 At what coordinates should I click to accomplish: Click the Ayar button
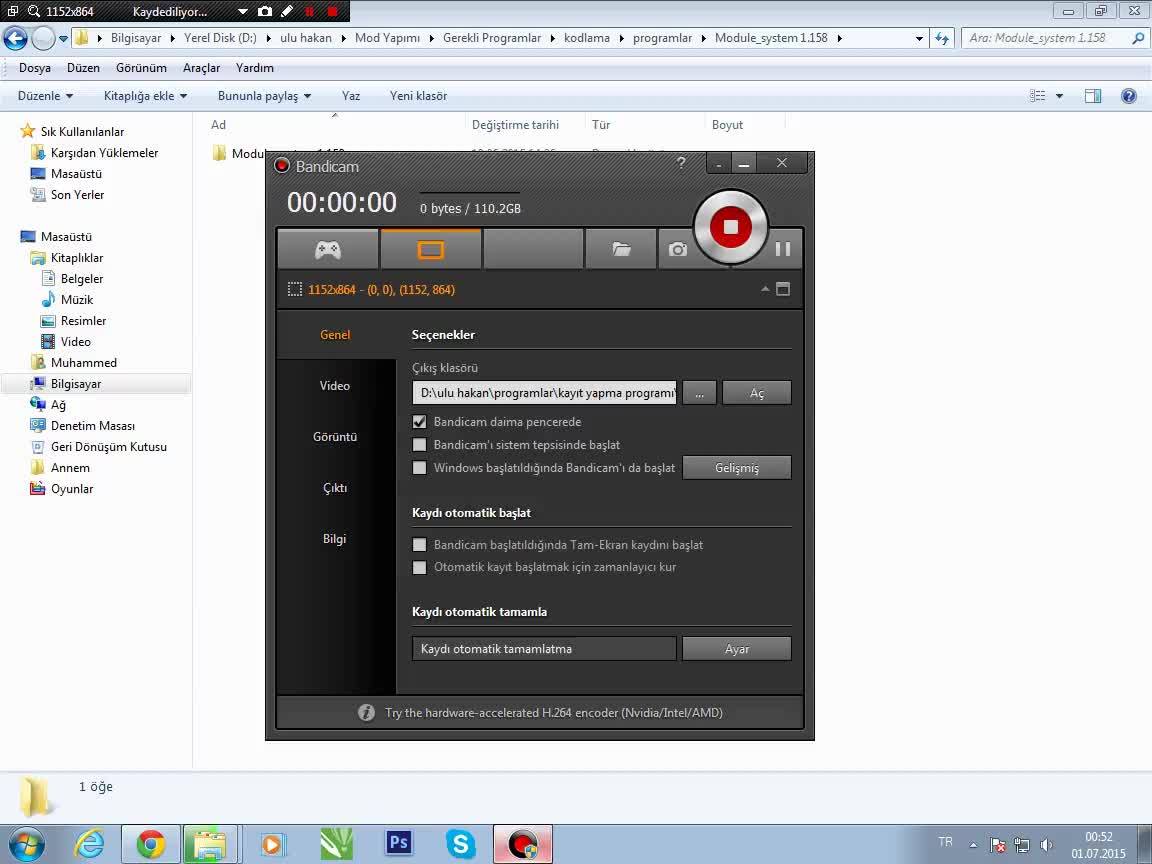tap(737, 649)
